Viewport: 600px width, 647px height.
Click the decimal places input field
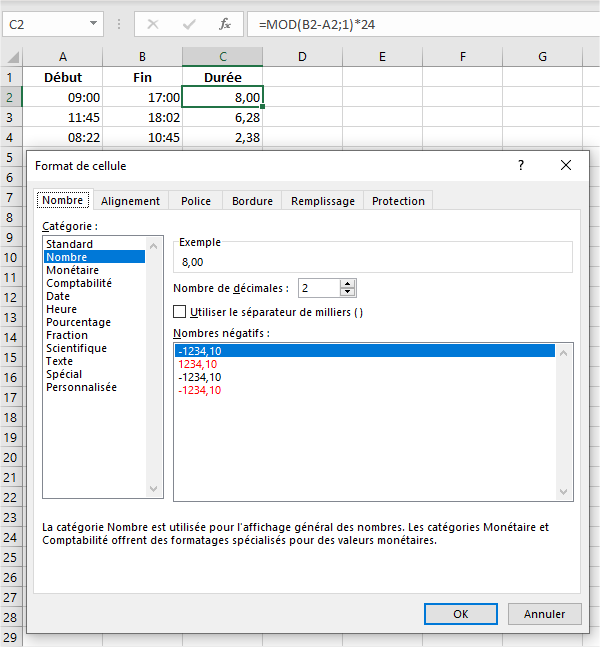pyautogui.click(x=319, y=288)
